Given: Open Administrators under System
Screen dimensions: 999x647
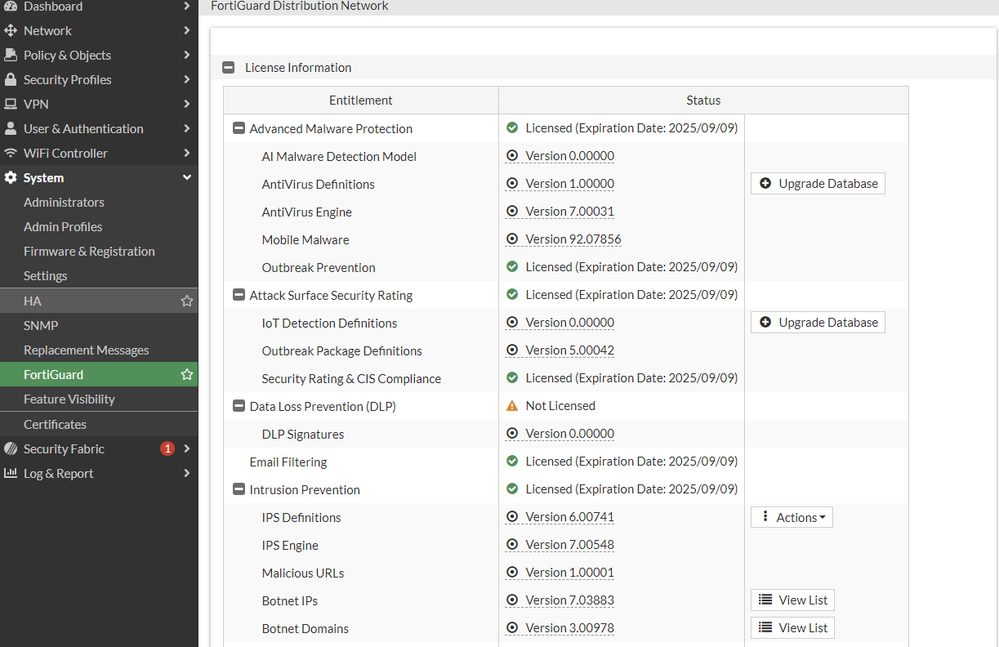Looking at the screenshot, I should pyautogui.click(x=64, y=203).
